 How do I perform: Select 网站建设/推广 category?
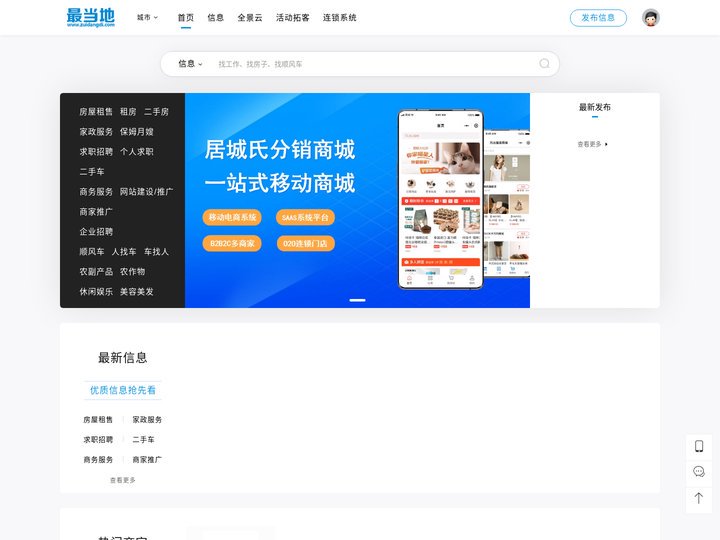[x=146, y=191]
